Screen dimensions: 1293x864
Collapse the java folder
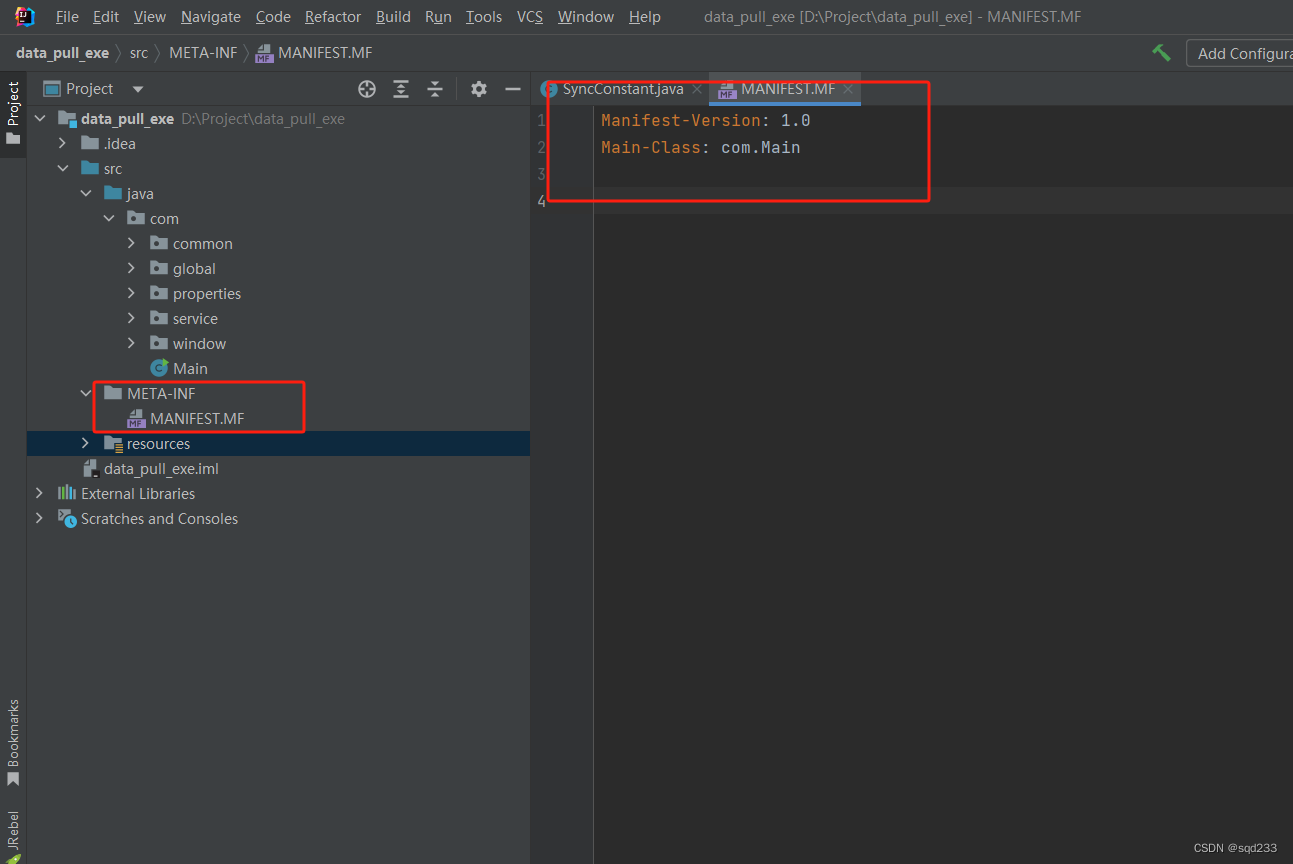click(86, 193)
